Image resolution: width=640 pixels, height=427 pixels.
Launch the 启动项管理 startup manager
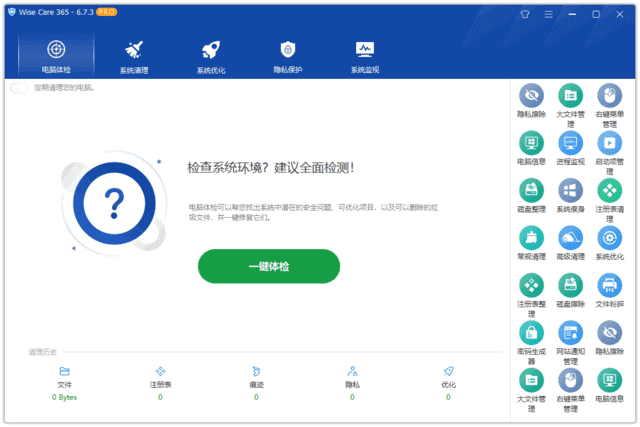(610, 143)
